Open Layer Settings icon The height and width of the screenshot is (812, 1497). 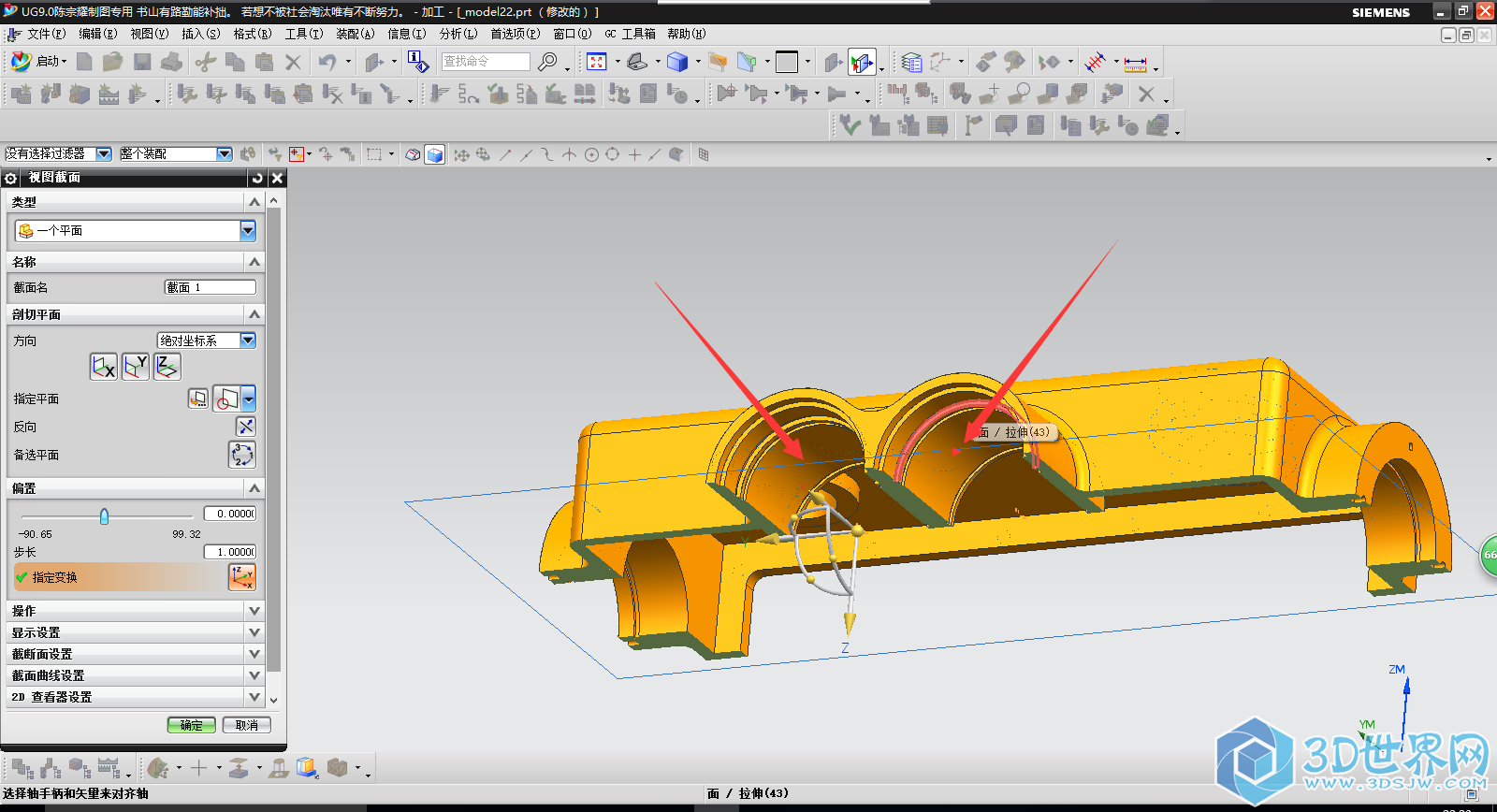[x=911, y=62]
